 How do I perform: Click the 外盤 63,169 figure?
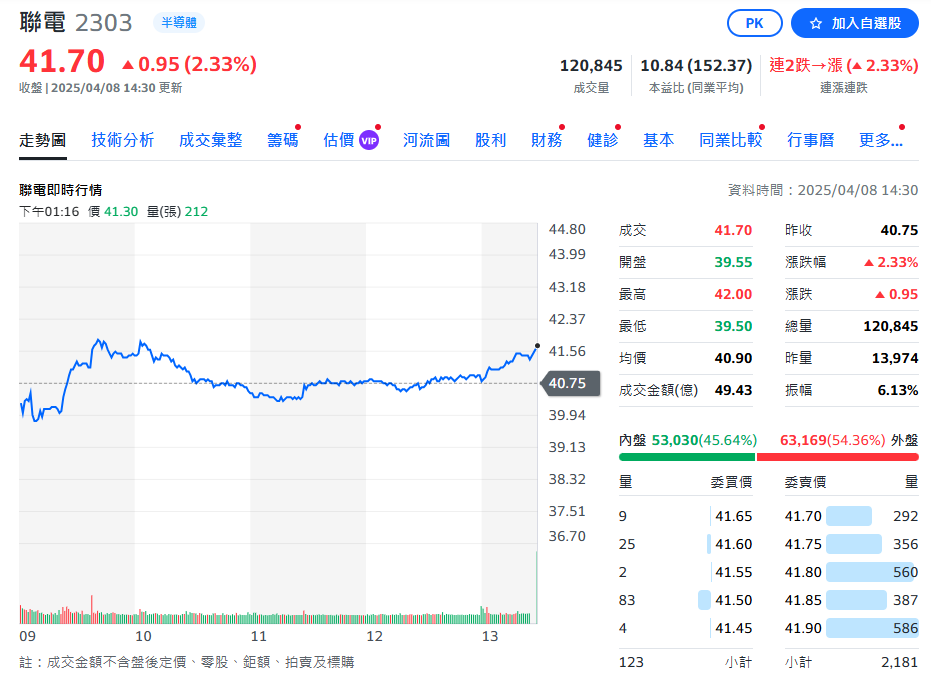point(803,440)
